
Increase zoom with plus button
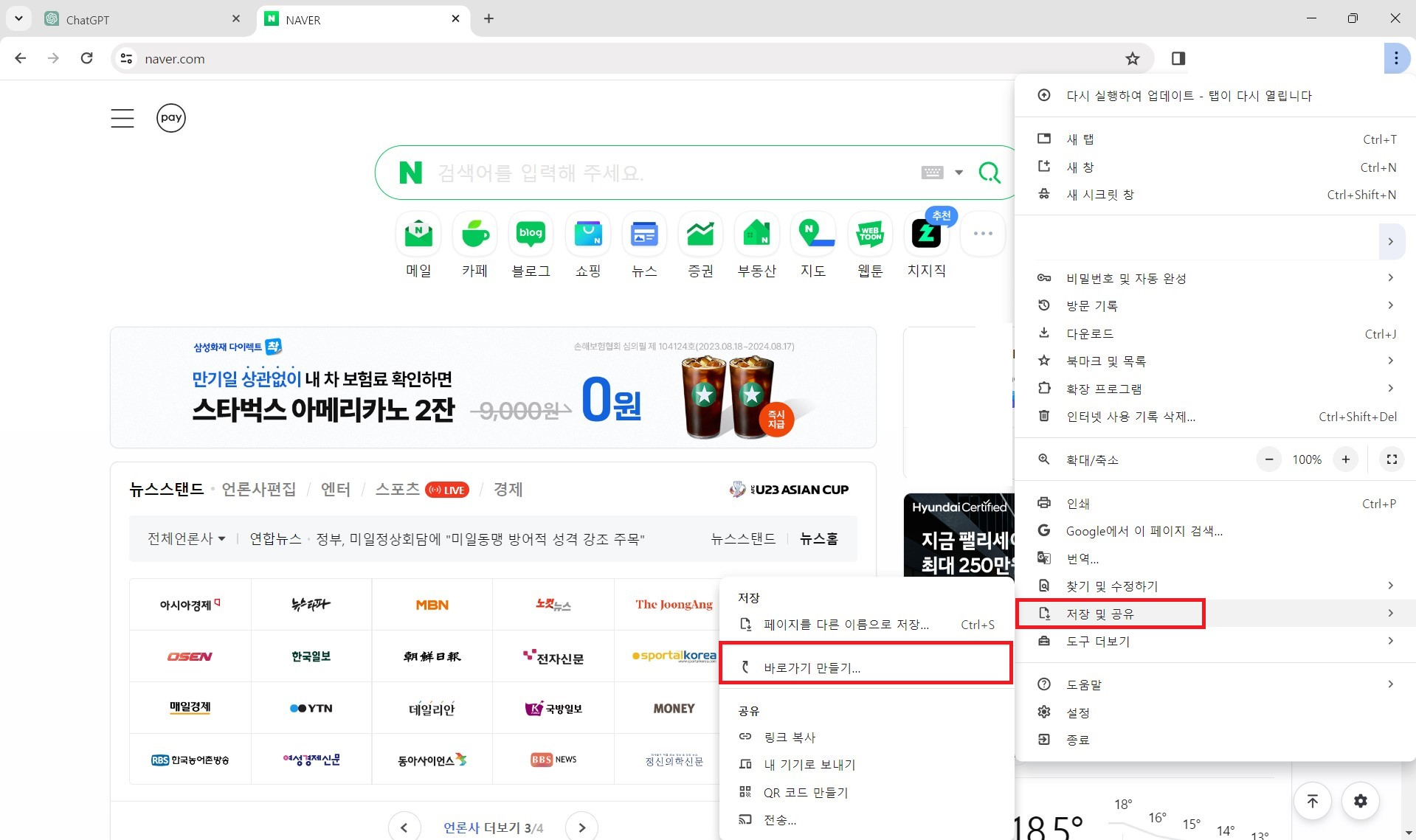coord(1346,459)
